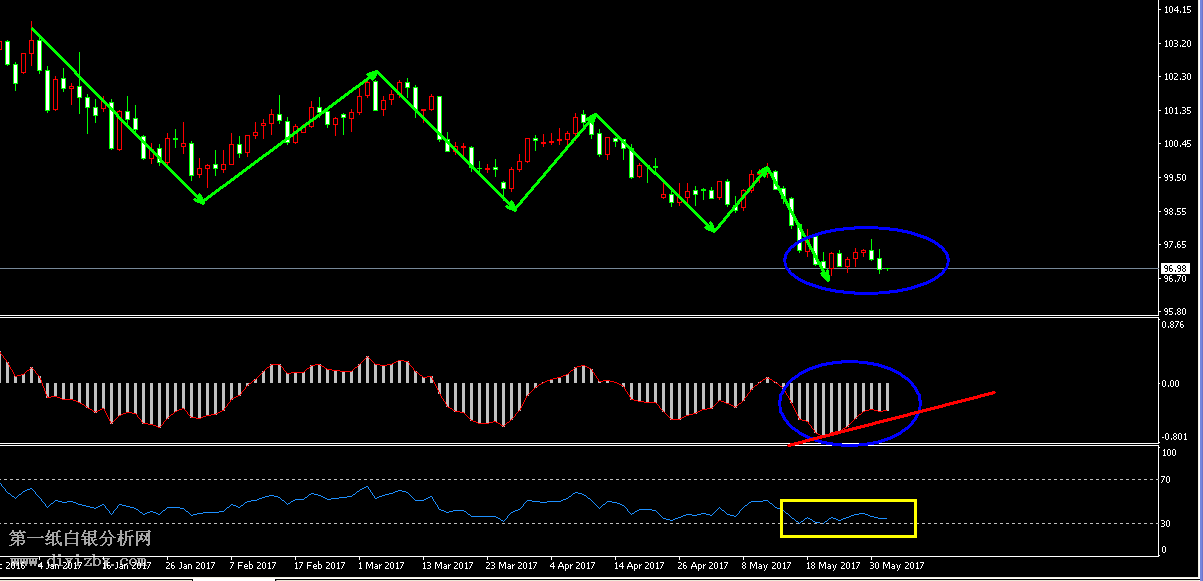Screen dimensions: 1203x581
Task: Click the 0.00 level label in the MACD panel
Action: tap(1172, 383)
